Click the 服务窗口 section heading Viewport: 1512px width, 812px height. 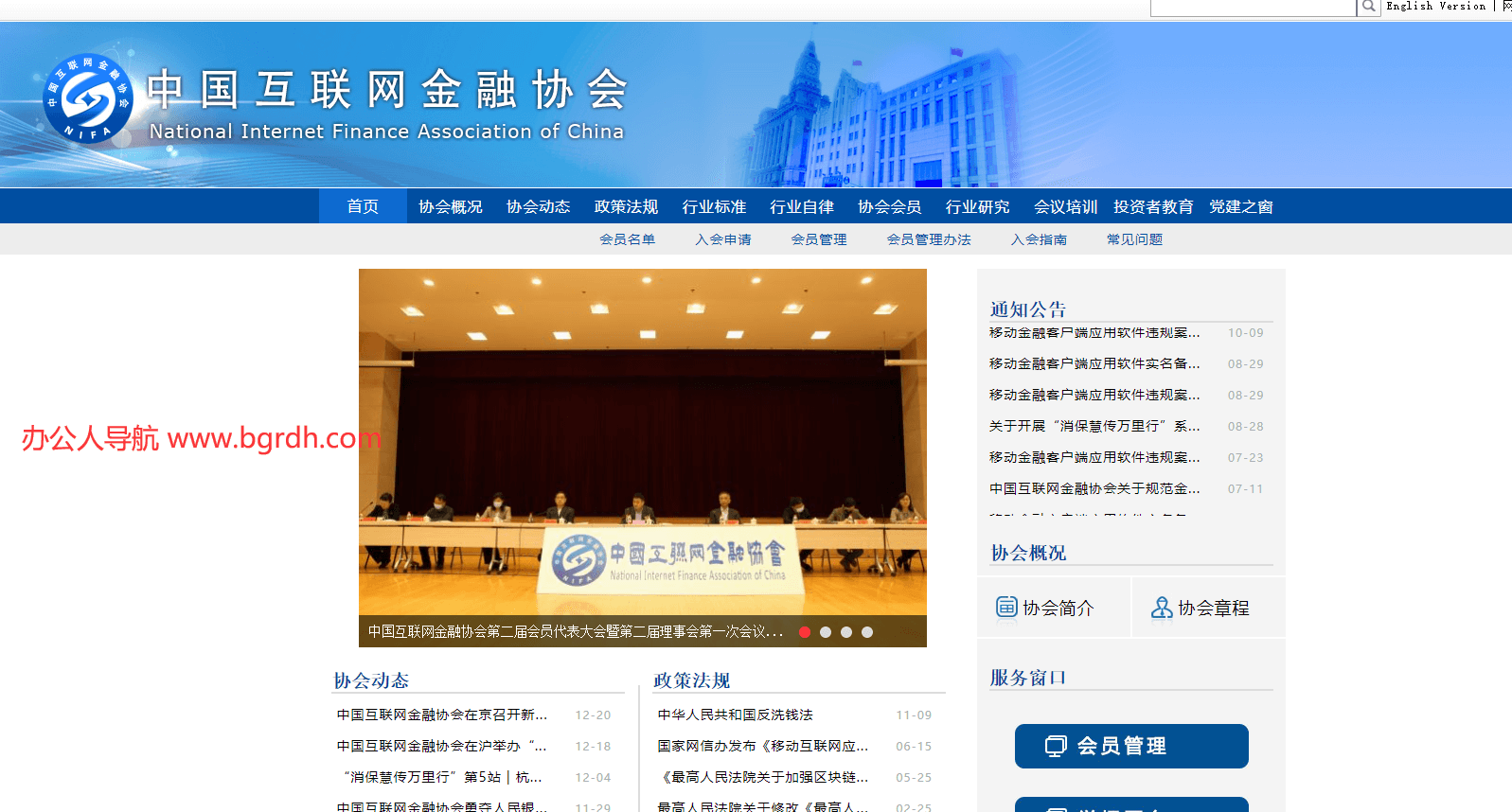point(1028,678)
